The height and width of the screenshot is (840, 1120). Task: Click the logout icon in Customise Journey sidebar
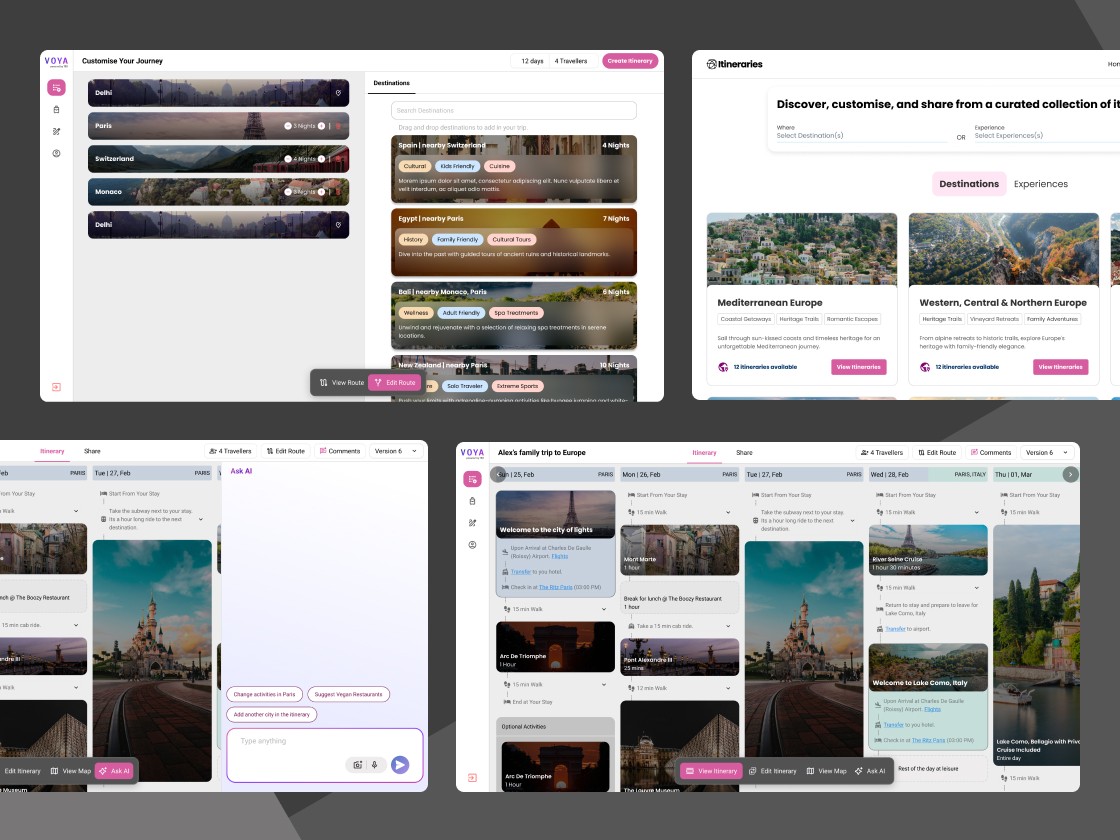pos(56,387)
